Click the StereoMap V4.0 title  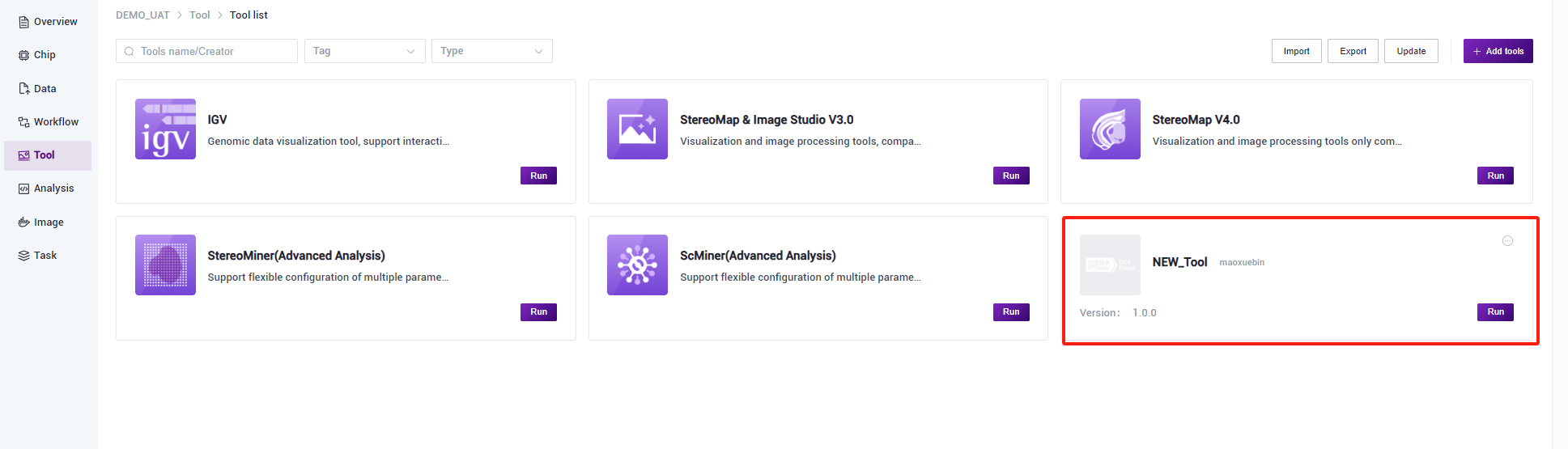[x=1196, y=120]
